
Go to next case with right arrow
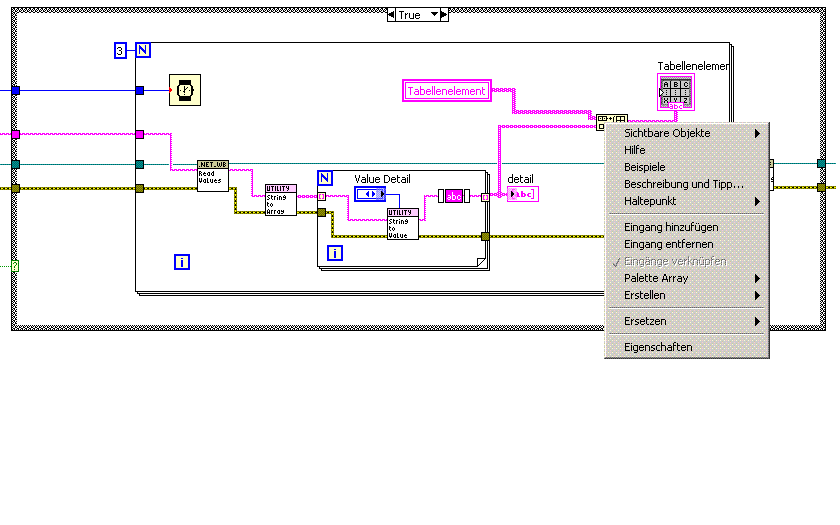(444, 15)
